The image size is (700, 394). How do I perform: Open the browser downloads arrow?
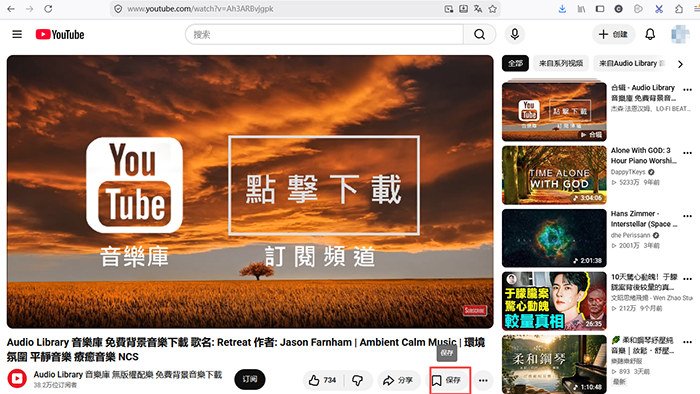click(562, 9)
